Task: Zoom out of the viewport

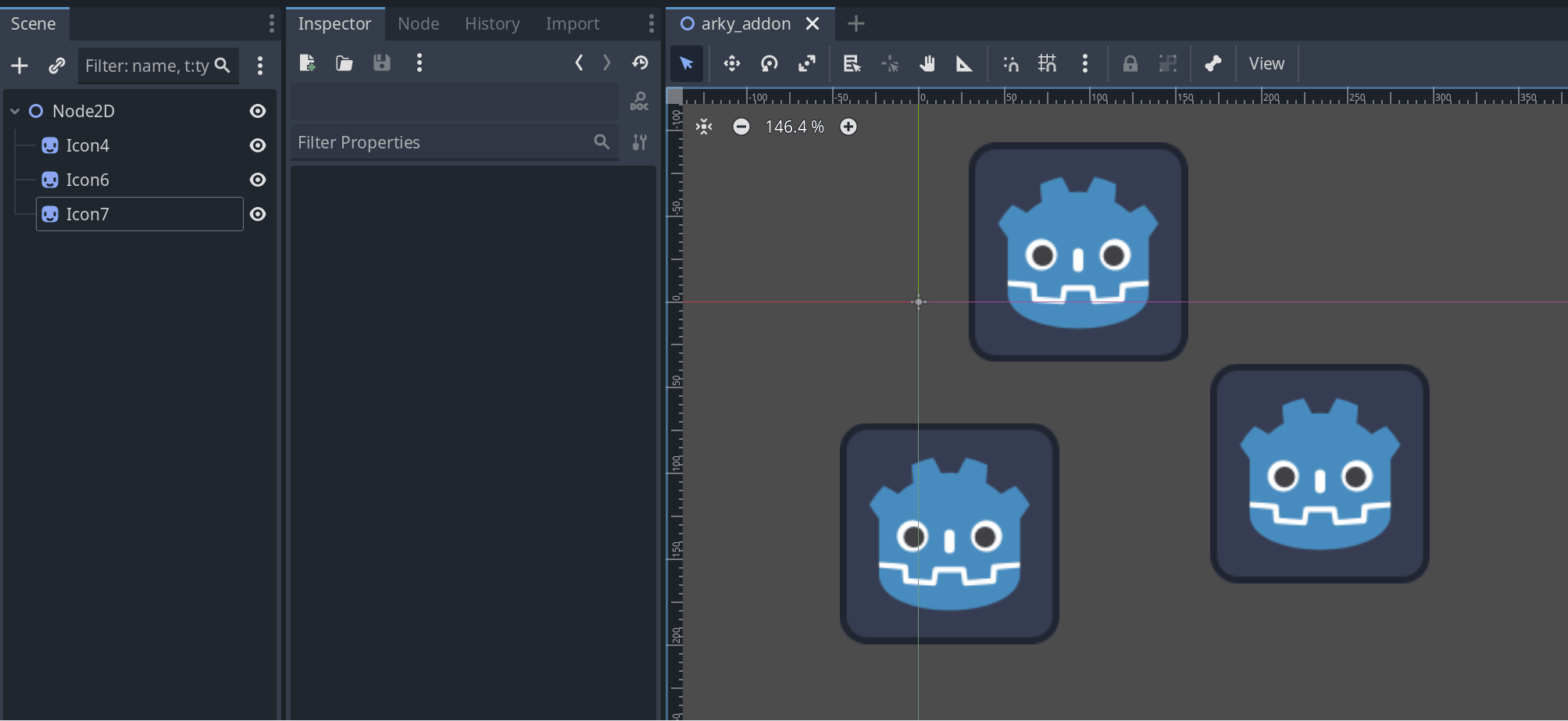Action: point(741,127)
